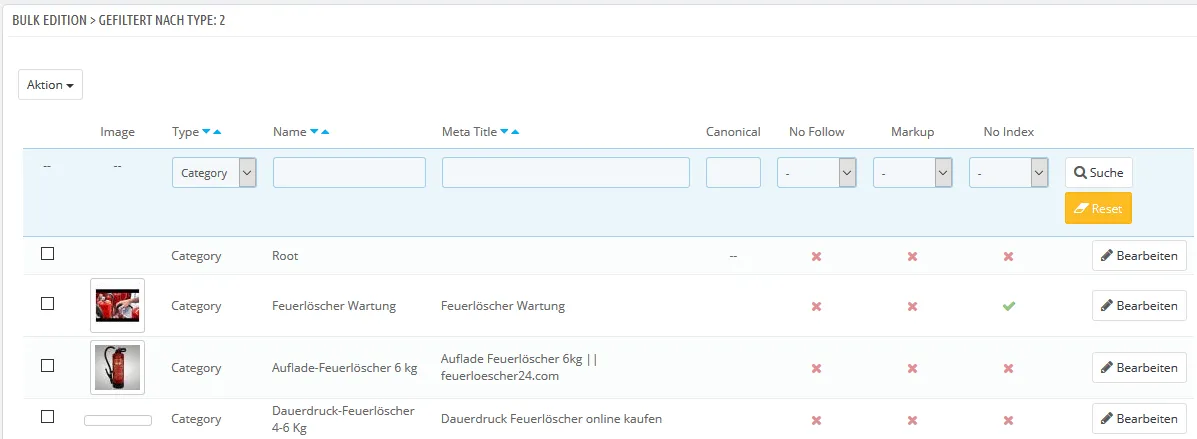Click Bearbeiten for the Root row
Viewport: 1197px width, 439px height.
click(1140, 256)
